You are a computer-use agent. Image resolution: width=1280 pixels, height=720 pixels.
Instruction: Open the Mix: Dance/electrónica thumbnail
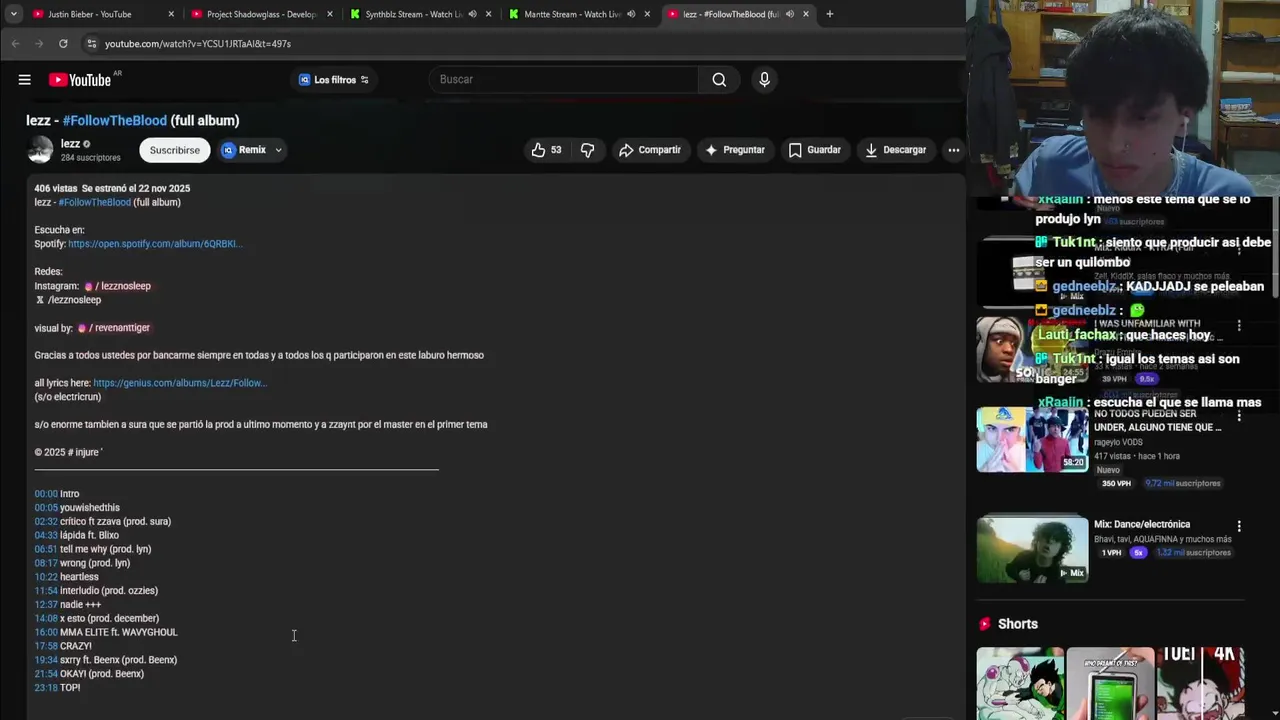coord(1032,548)
